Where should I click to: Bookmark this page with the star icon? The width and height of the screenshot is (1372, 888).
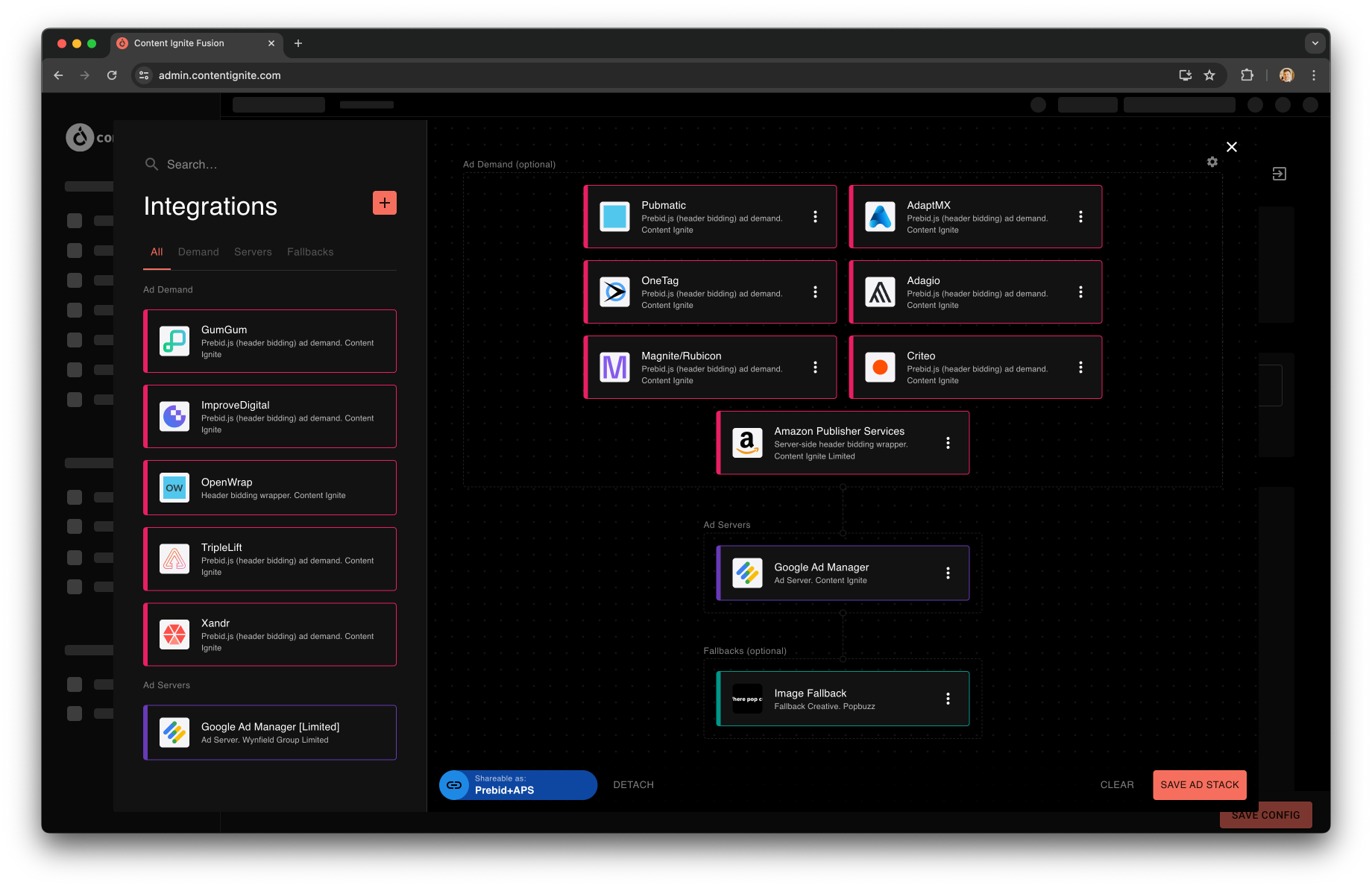tap(1209, 75)
